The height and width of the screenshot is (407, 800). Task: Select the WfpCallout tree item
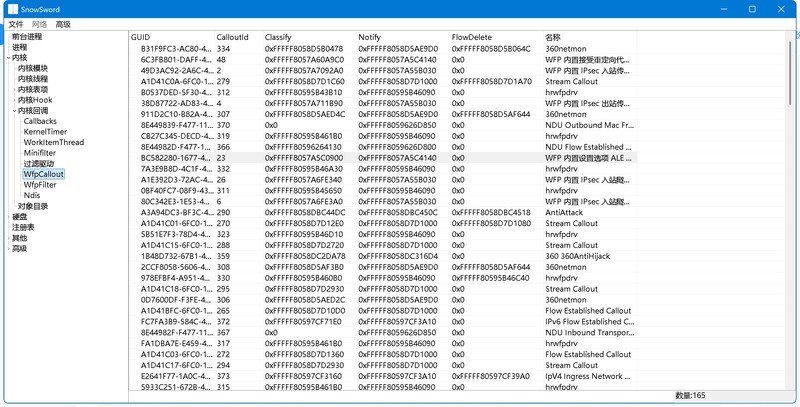pyautogui.click(x=44, y=174)
